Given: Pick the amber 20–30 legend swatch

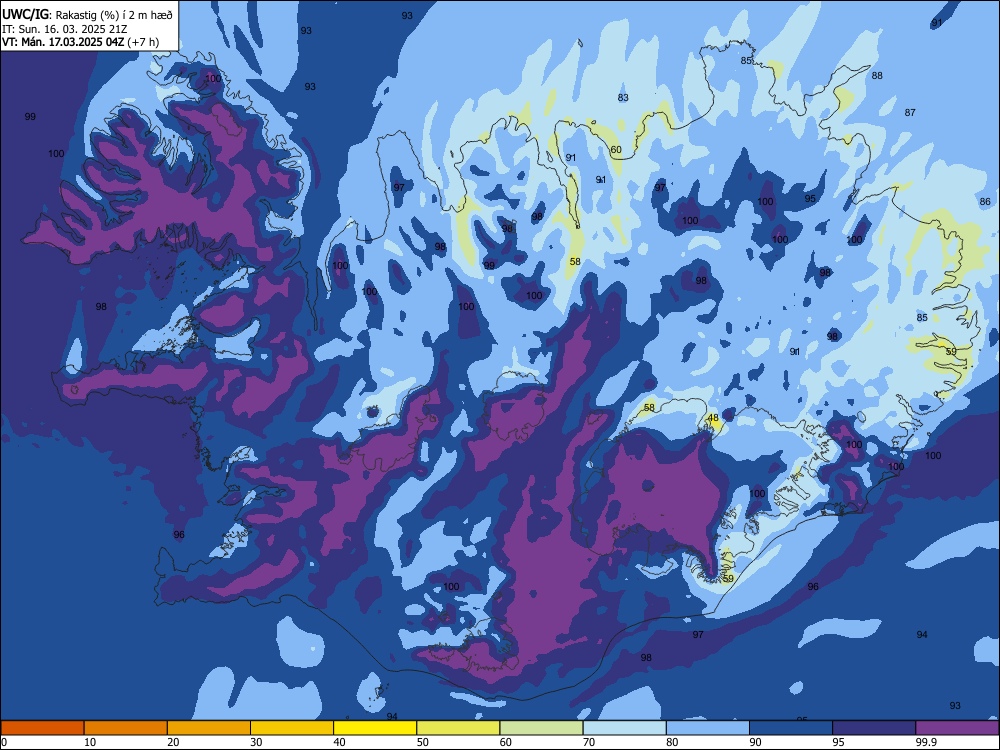Looking at the screenshot, I should [209, 728].
